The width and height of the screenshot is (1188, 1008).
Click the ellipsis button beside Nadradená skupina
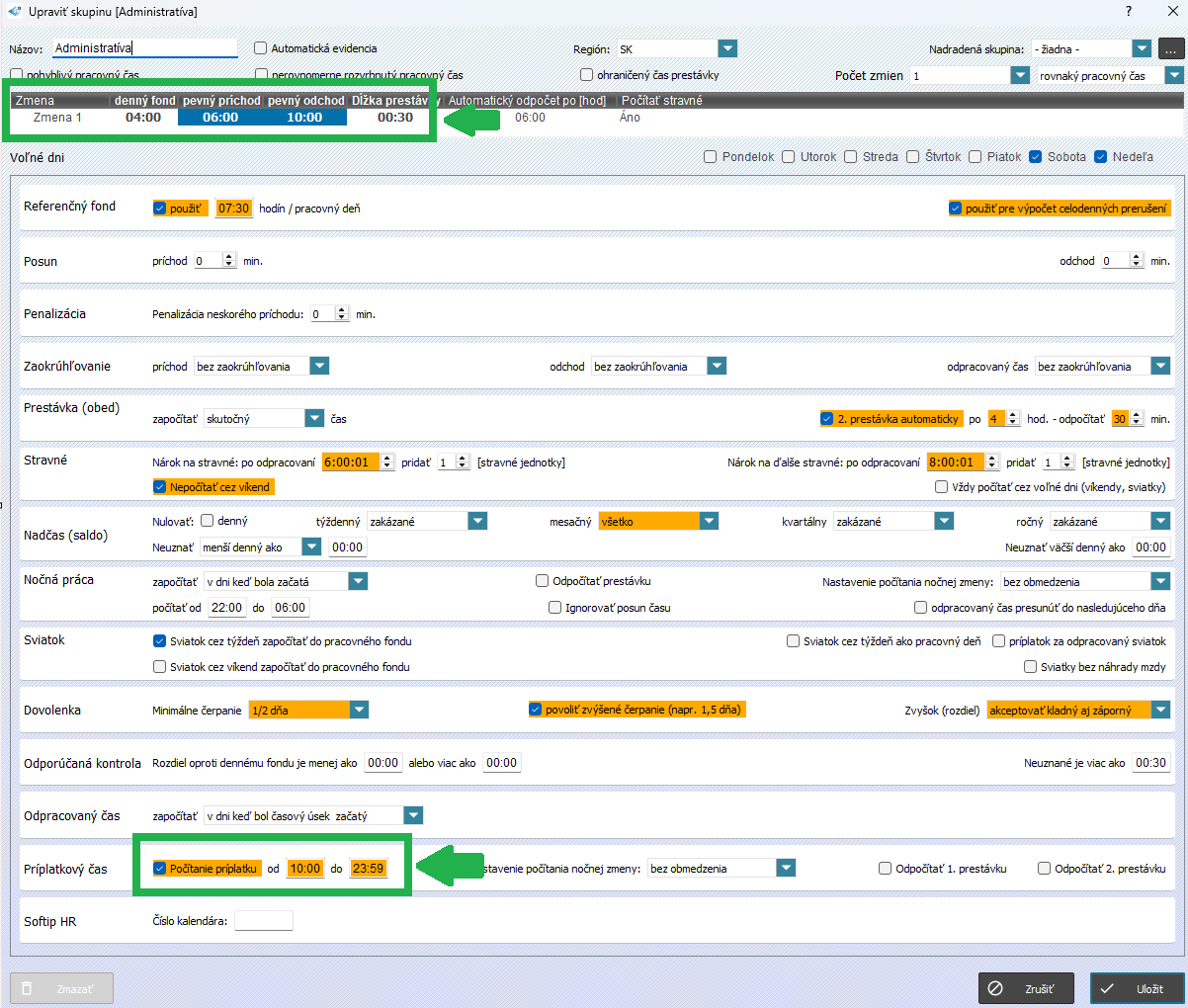(x=1170, y=48)
